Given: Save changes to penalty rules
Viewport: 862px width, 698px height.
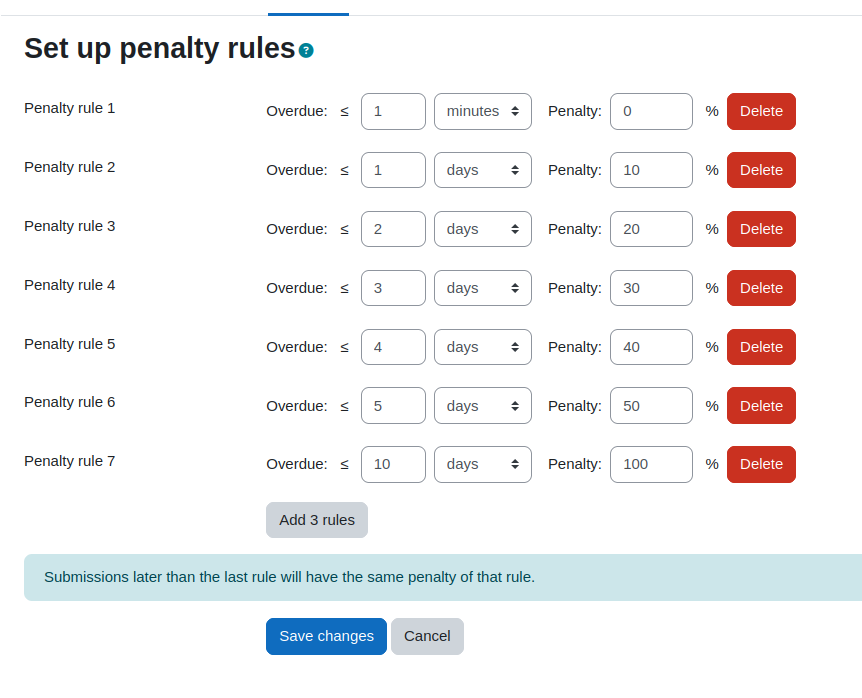Looking at the screenshot, I should click(x=327, y=636).
